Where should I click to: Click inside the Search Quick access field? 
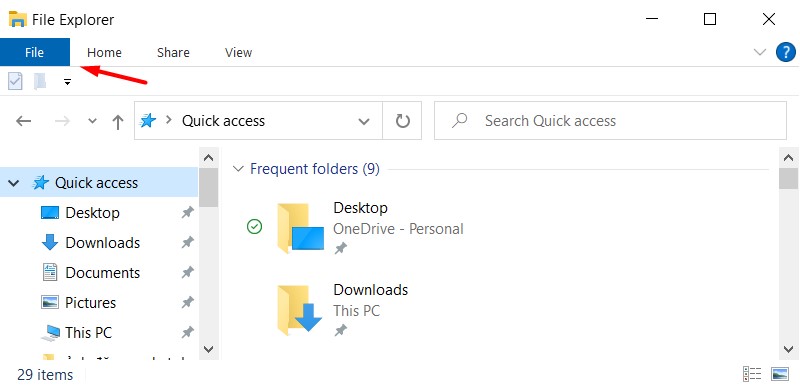[610, 120]
